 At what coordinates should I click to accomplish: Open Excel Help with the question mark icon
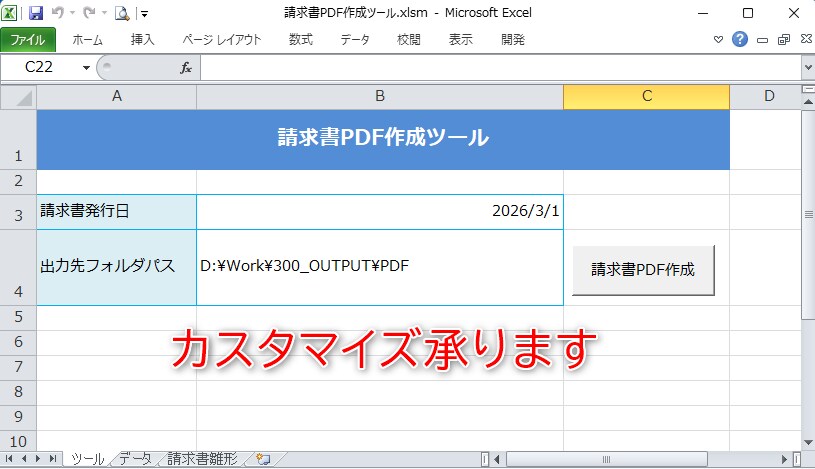[740, 39]
